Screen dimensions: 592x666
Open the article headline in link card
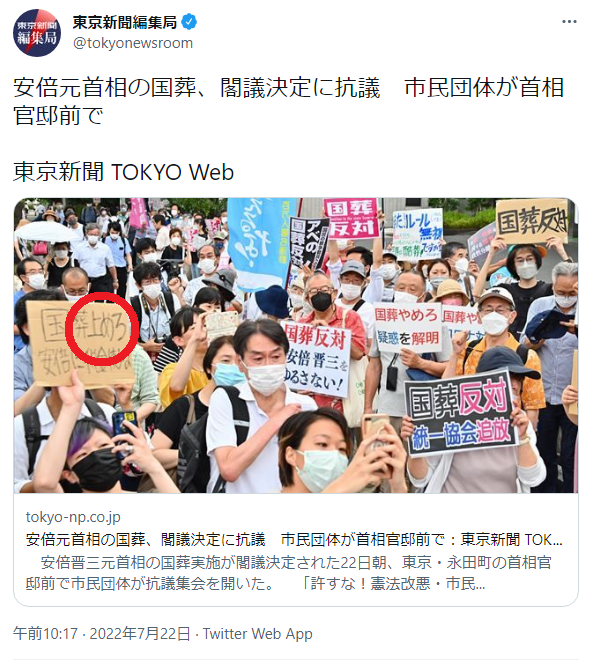coord(294,539)
